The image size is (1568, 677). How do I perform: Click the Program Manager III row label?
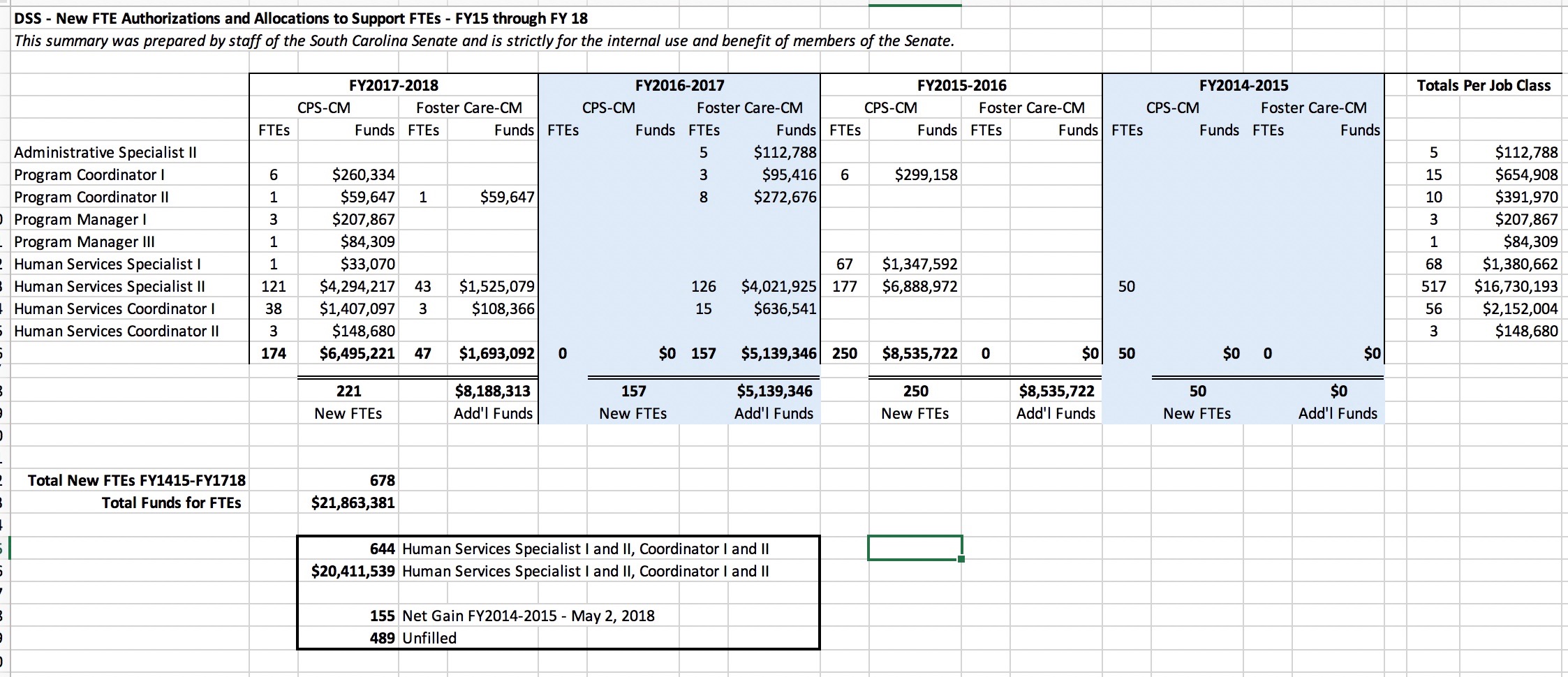pos(84,241)
